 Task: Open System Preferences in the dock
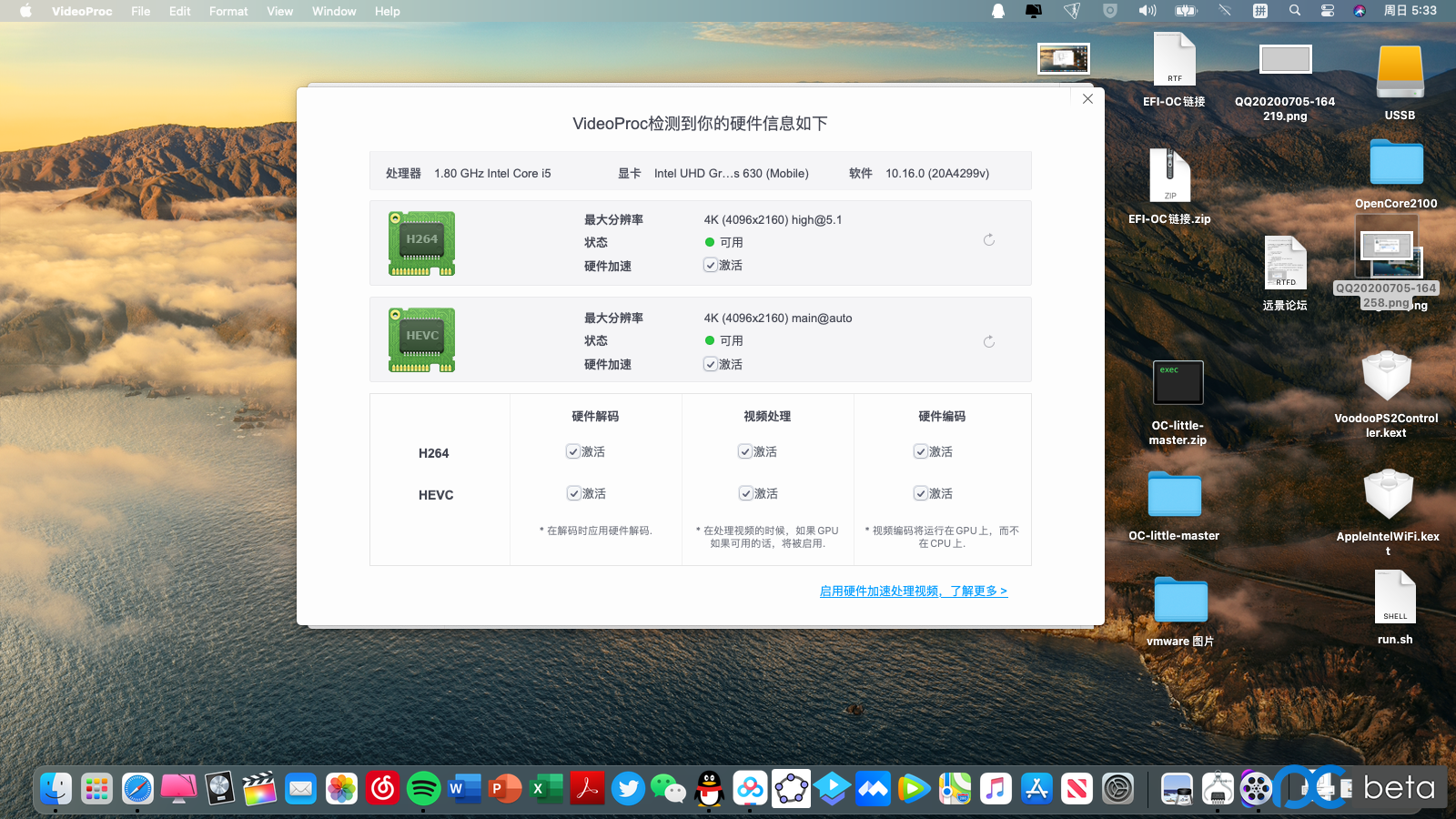point(1117,788)
